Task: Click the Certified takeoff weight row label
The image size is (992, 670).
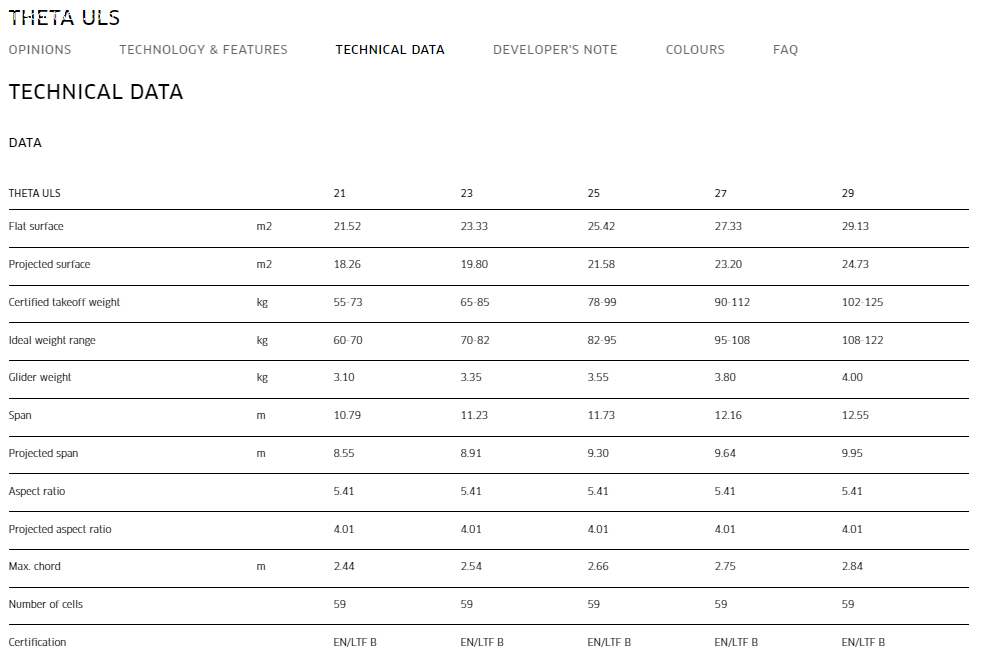Action: point(64,302)
